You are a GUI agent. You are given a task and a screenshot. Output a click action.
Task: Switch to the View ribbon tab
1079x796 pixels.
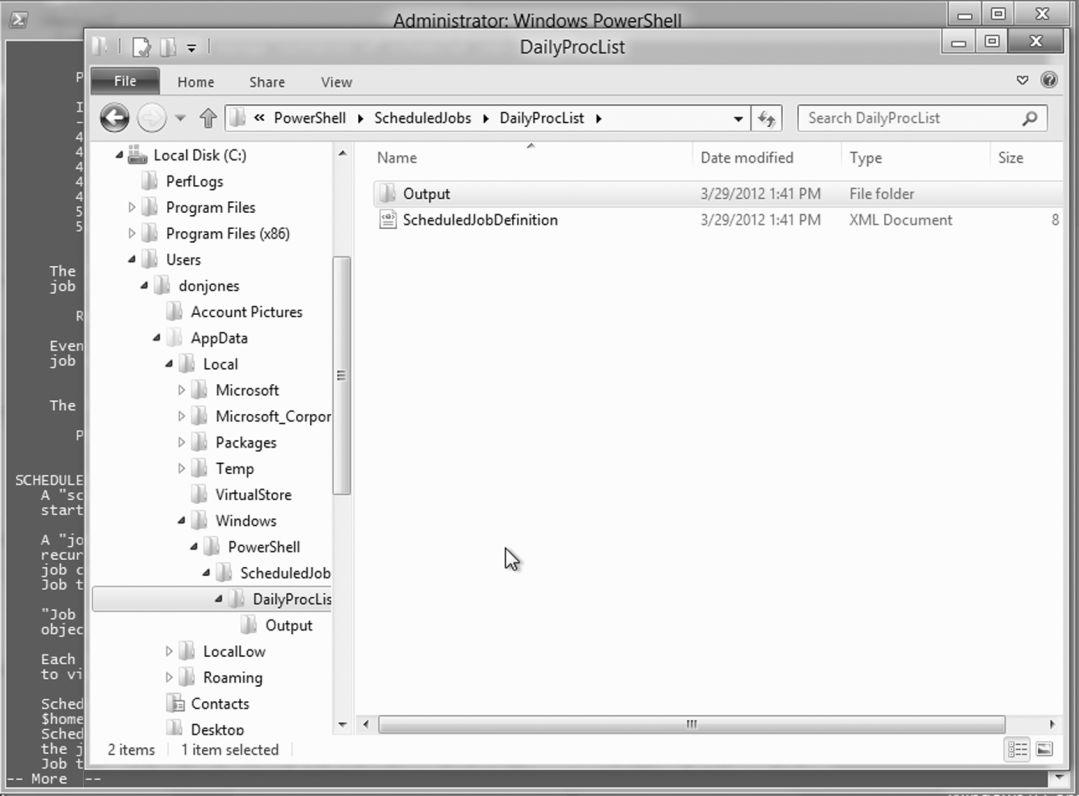point(336,82)
